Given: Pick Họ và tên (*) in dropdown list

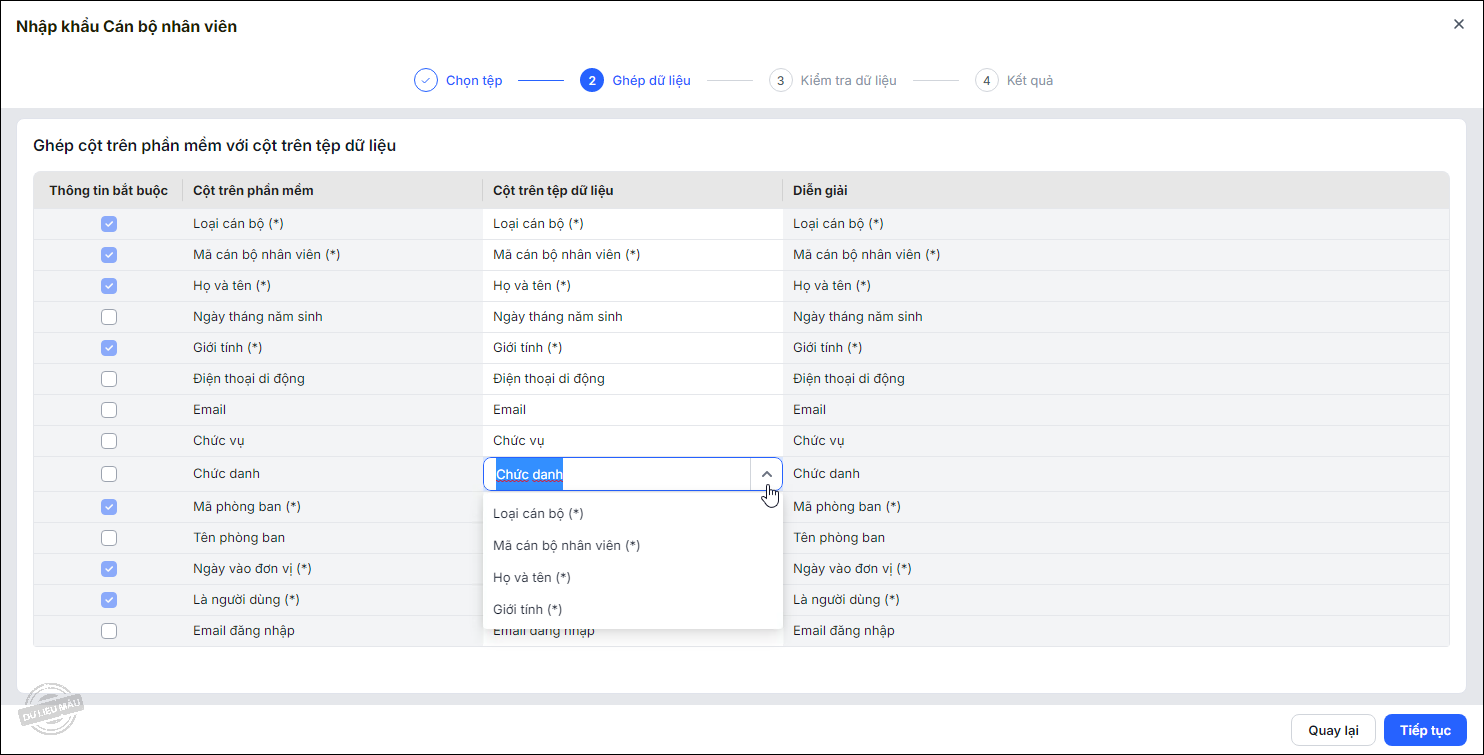Looking at the screenshot, I should [532, 578].
